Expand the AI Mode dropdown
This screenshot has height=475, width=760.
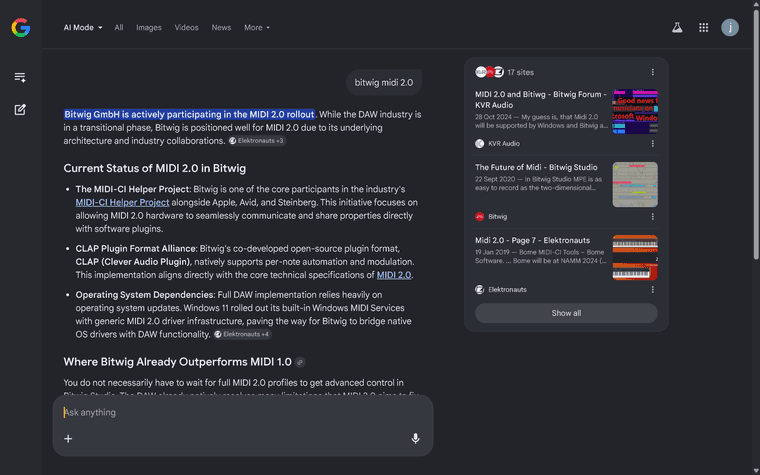(83, 28)
